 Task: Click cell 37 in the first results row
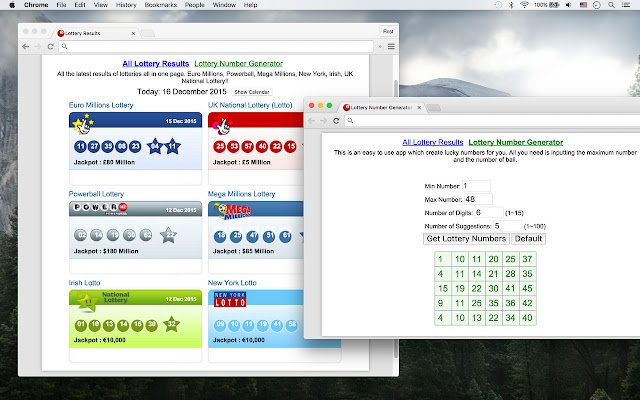527,259
